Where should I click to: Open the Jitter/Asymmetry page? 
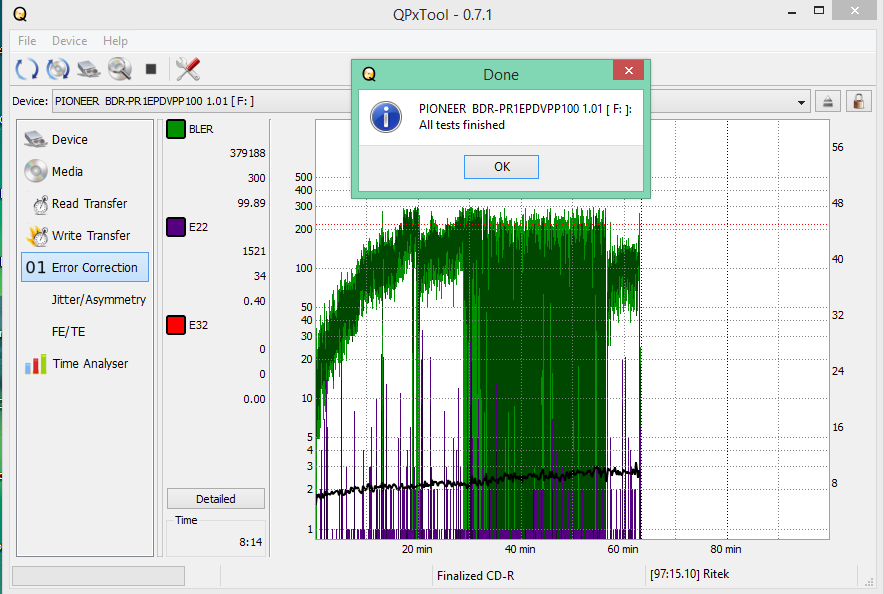[85, 299]
